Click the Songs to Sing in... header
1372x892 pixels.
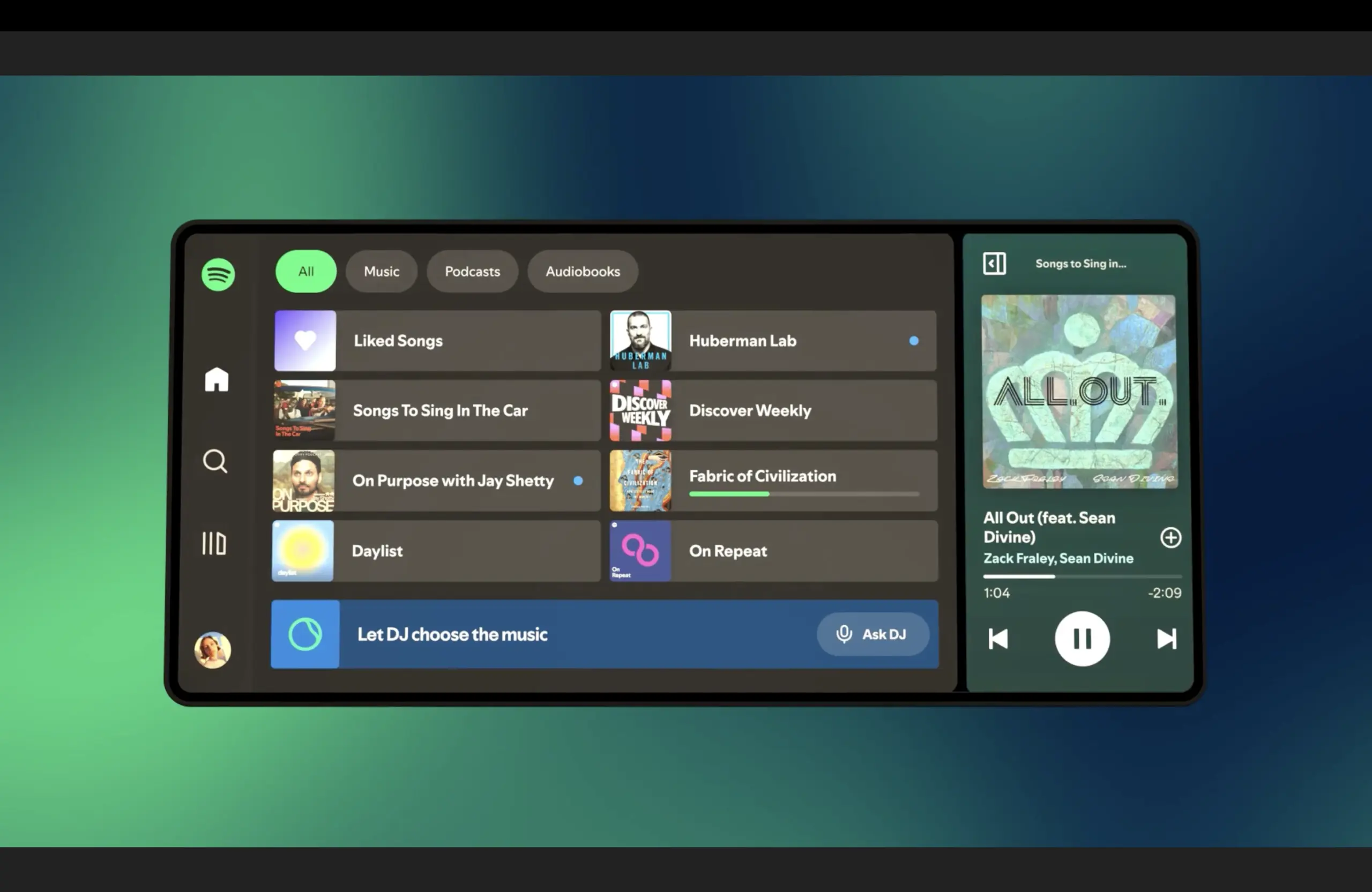(x=1081, y=264)
